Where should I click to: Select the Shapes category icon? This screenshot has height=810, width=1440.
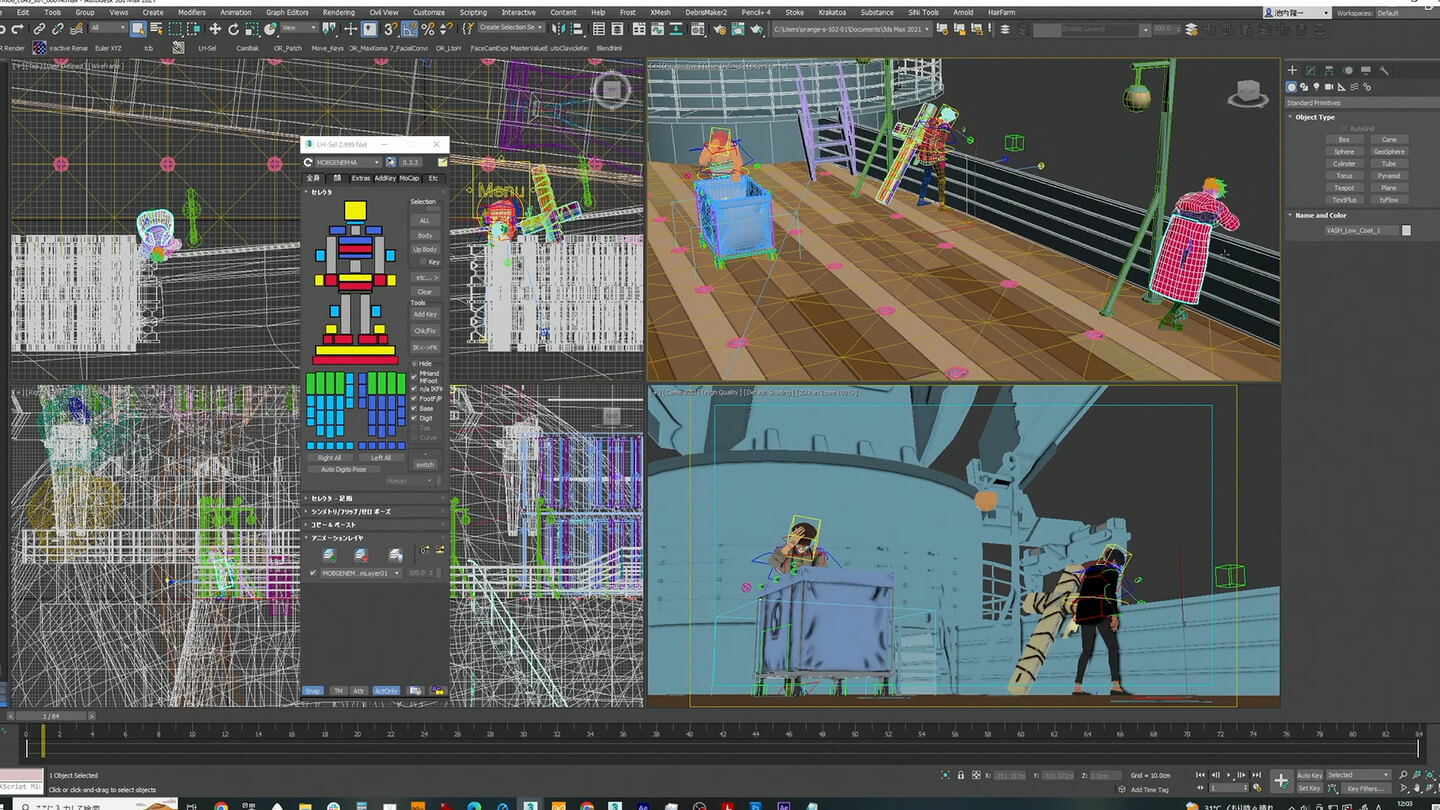click(x=1304, y=87)
